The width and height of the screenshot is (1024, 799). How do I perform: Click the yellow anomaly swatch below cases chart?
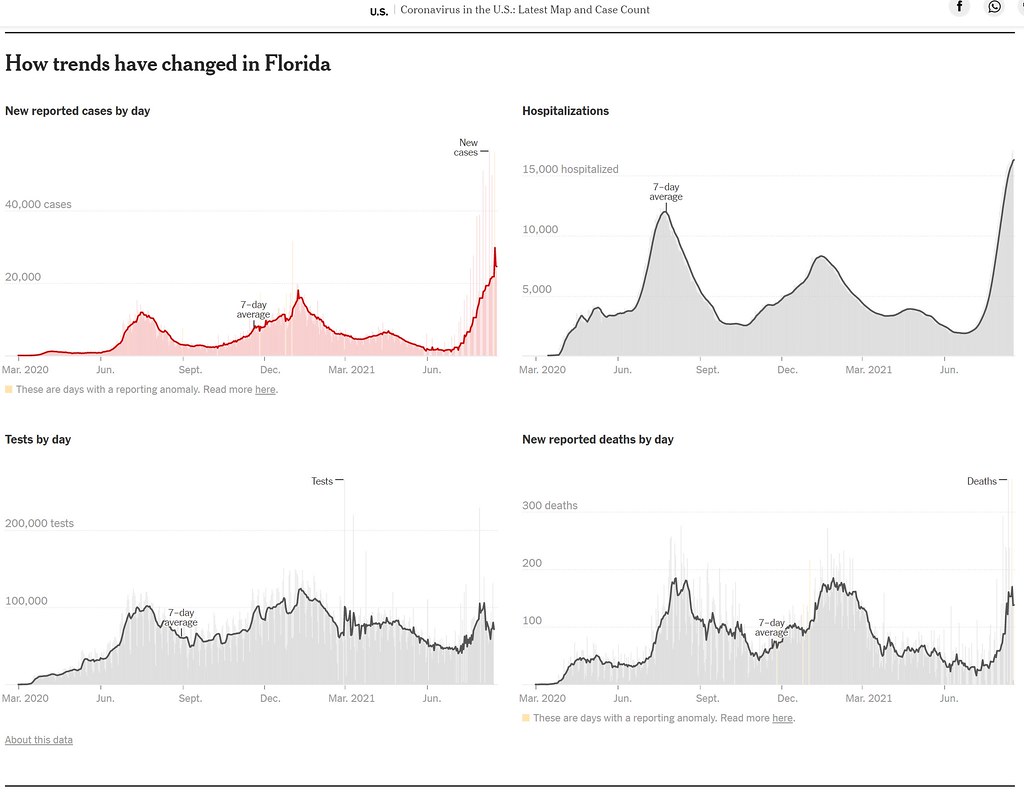(8, 389)
